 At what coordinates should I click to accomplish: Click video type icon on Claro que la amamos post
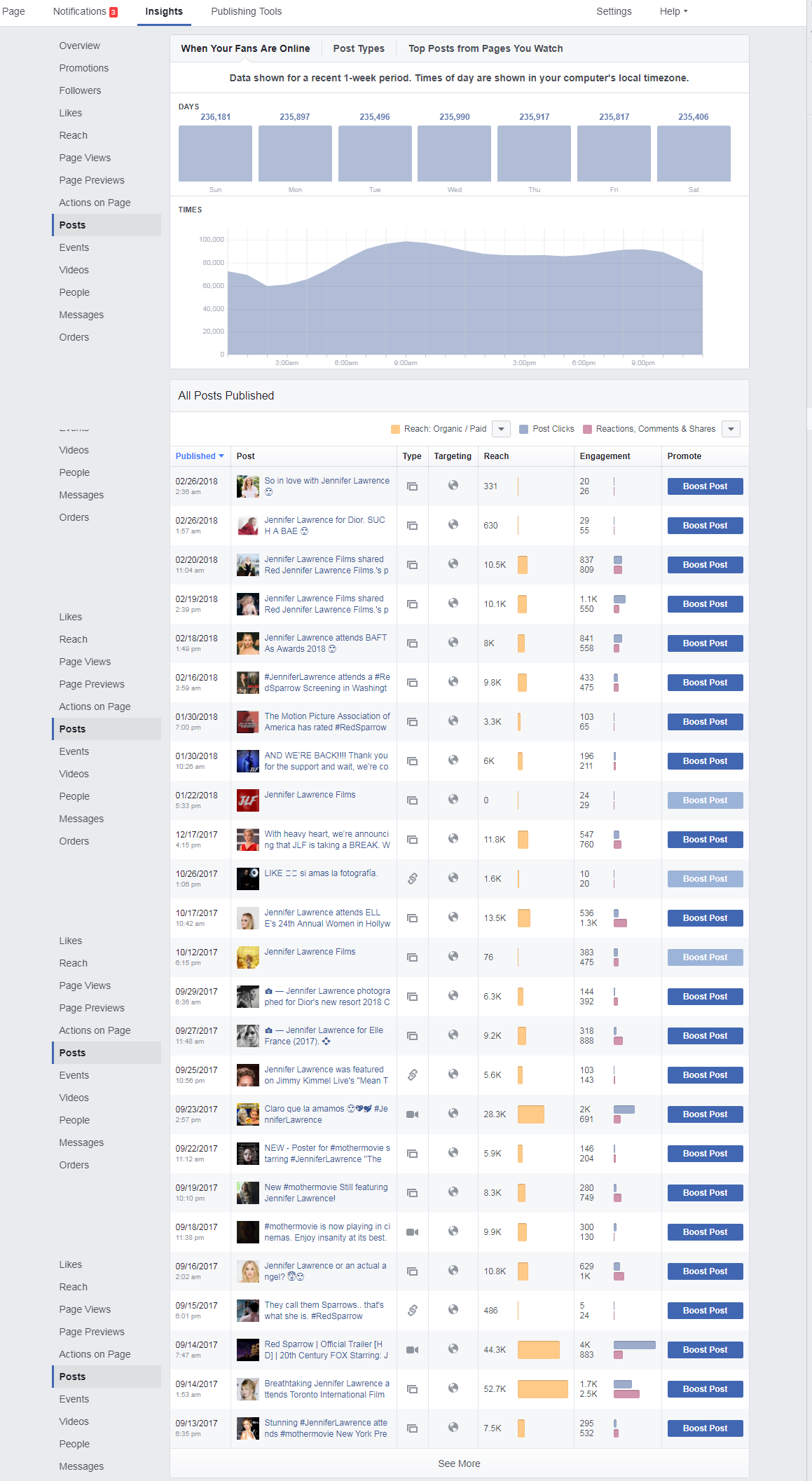pyautogui.click(x=413, y=1114)
